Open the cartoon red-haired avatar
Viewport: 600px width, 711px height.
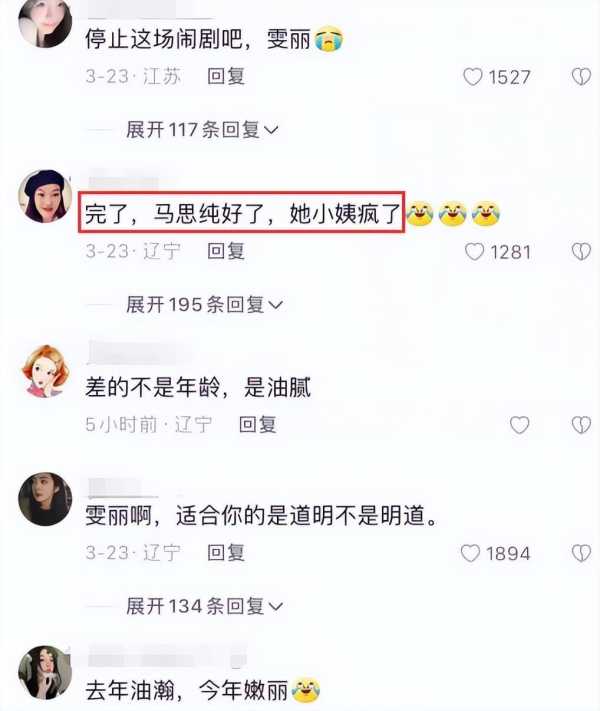[45, 371]
